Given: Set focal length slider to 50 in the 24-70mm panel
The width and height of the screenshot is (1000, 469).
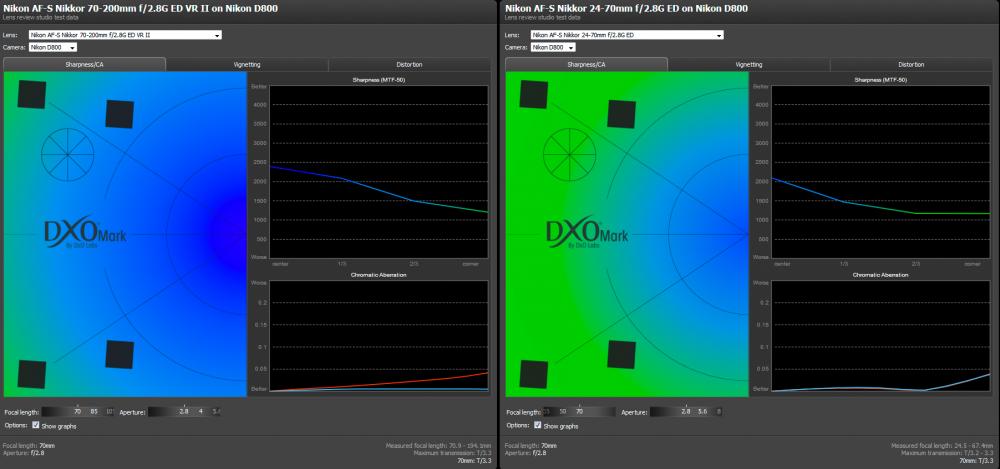Looking at the screenshot, I should (x=563, y=412).
